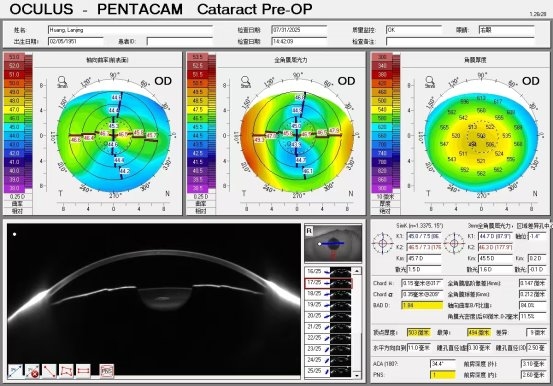Image resolution: width=553 pixels, height=386 pixels.
Task: Click the eye overview image marked R
Action: [x=333, y=243]
